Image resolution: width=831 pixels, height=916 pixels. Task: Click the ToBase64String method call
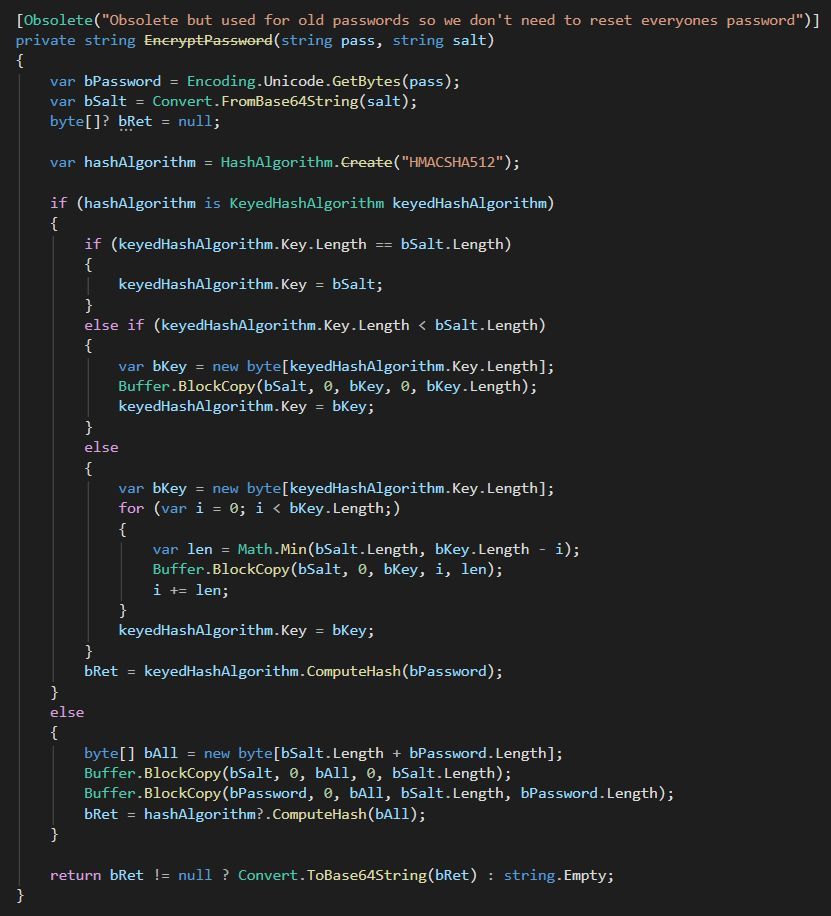pos(366,875)
